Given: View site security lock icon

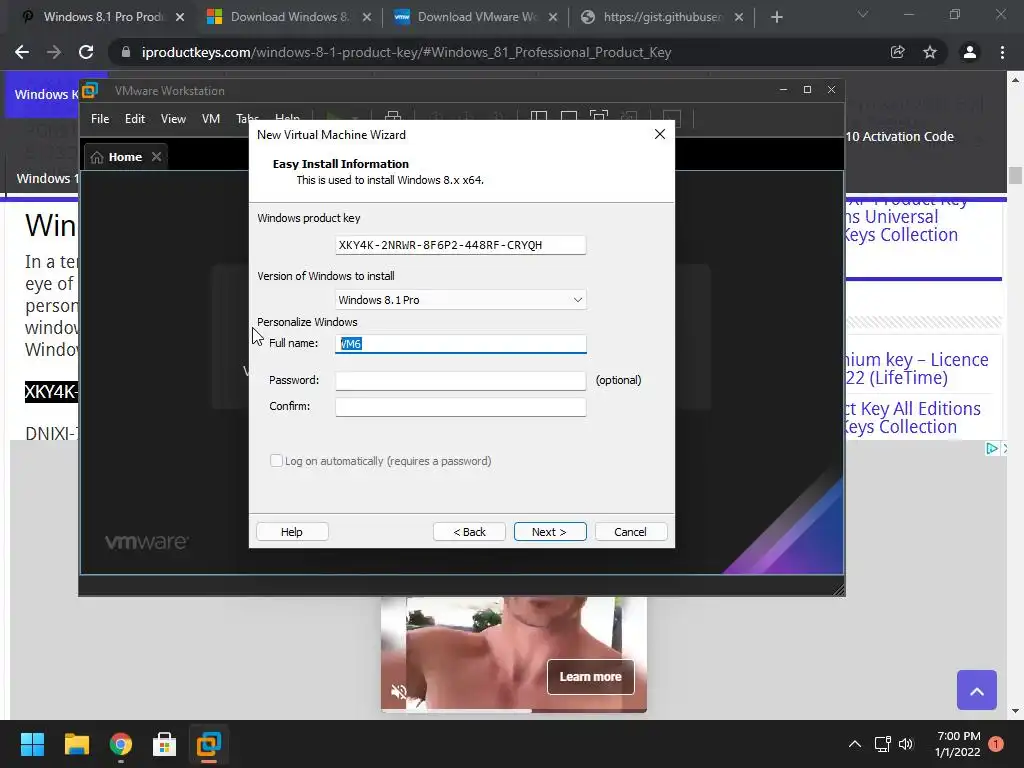Looking at the screenshot, I should [126, 52].
